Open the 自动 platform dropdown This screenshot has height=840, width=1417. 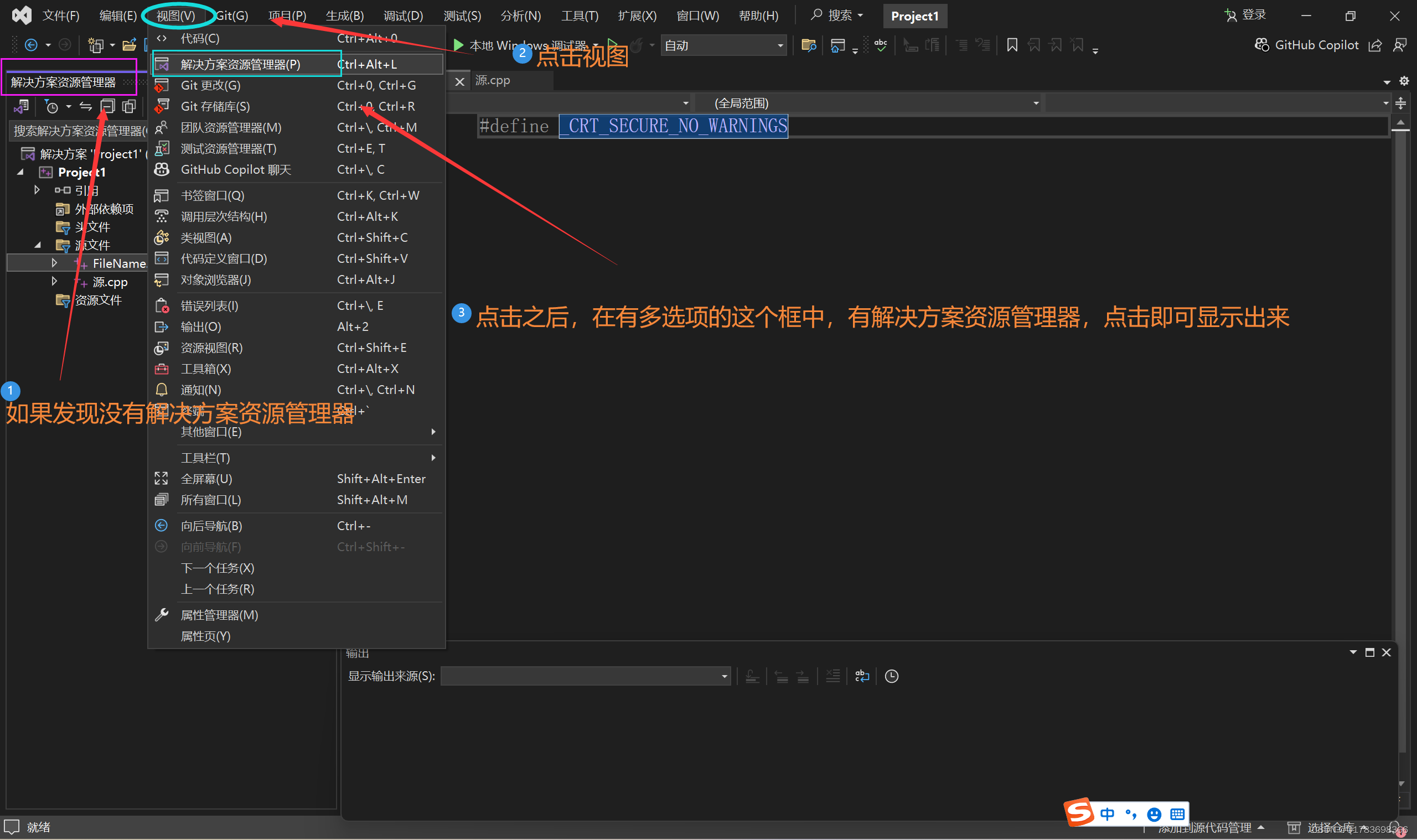(x=723, y=45)
